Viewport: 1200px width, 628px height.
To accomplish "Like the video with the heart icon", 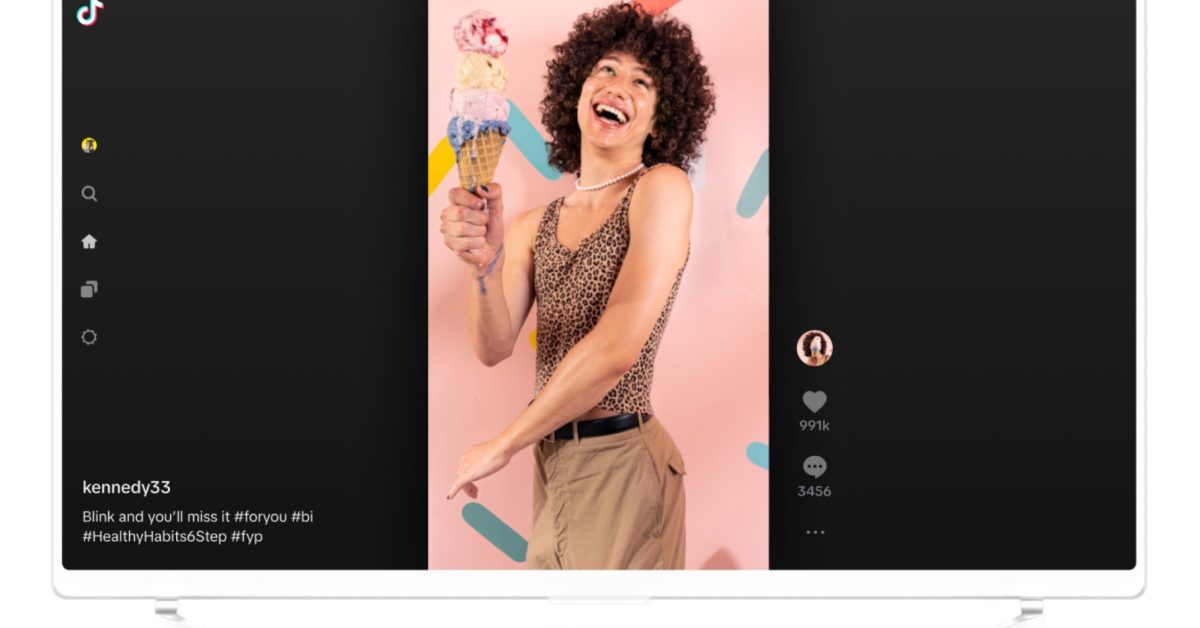I will 815,401.
